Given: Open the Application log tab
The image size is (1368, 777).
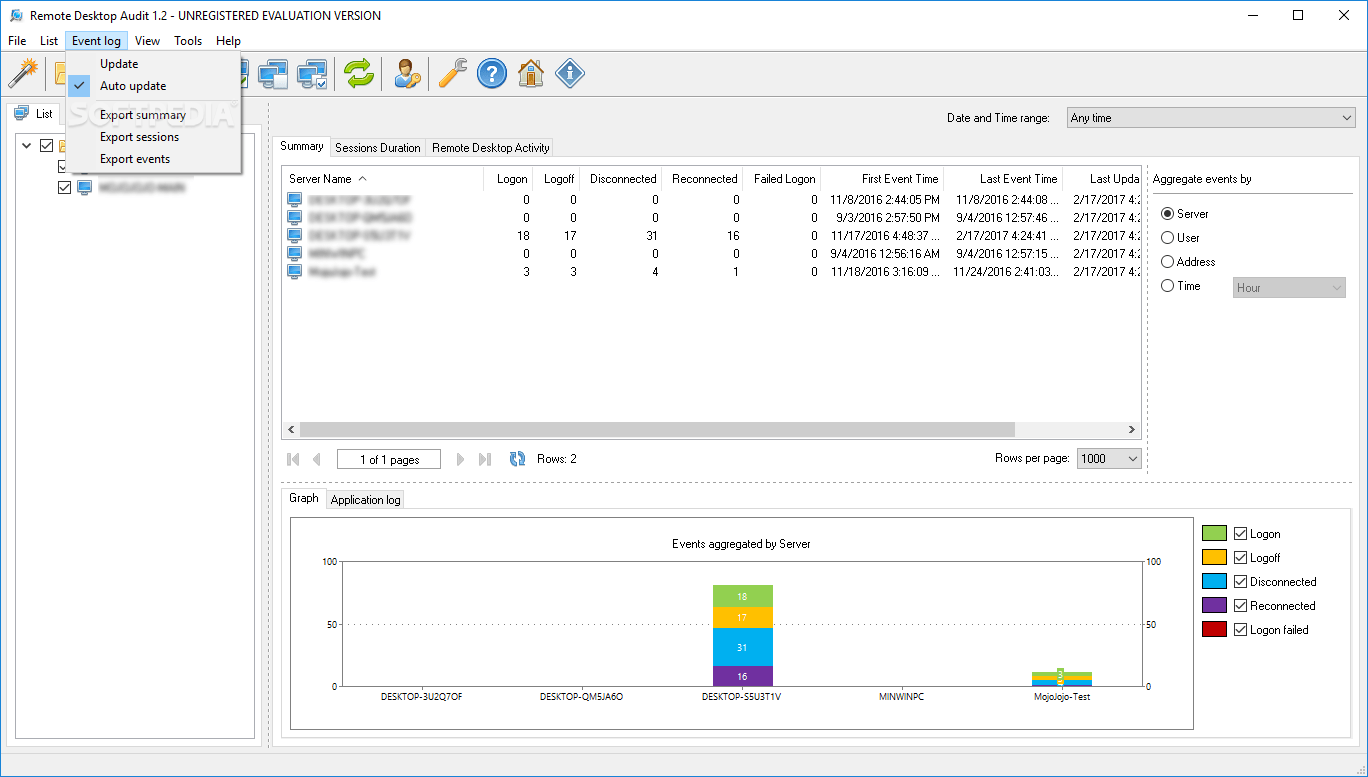Looking at the screenshot, I should point(364,498).
